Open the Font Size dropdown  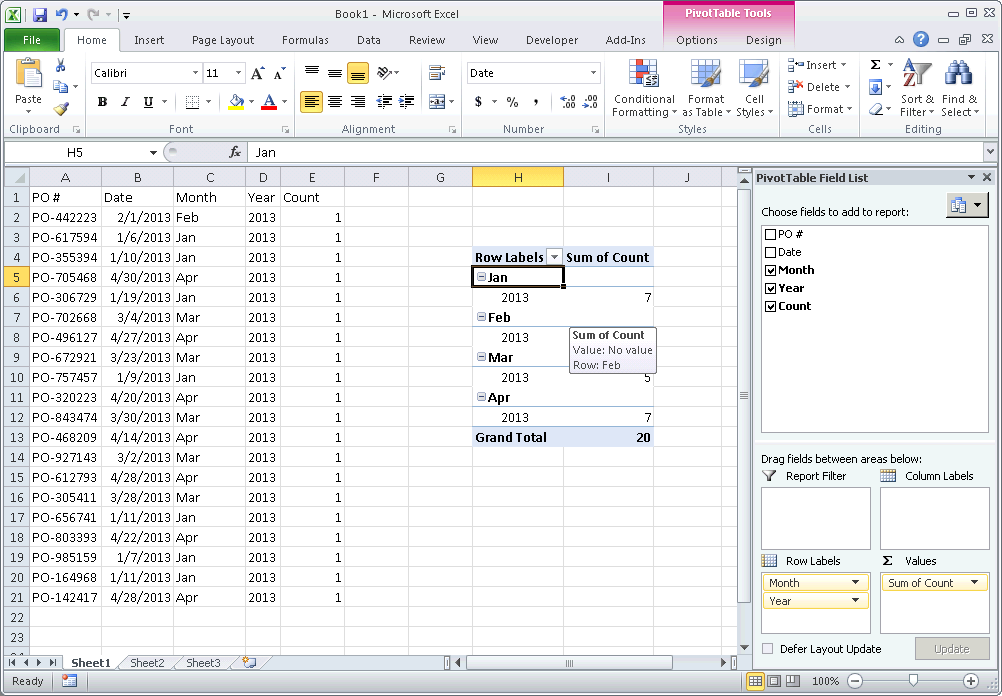click(x=237, y=73)
